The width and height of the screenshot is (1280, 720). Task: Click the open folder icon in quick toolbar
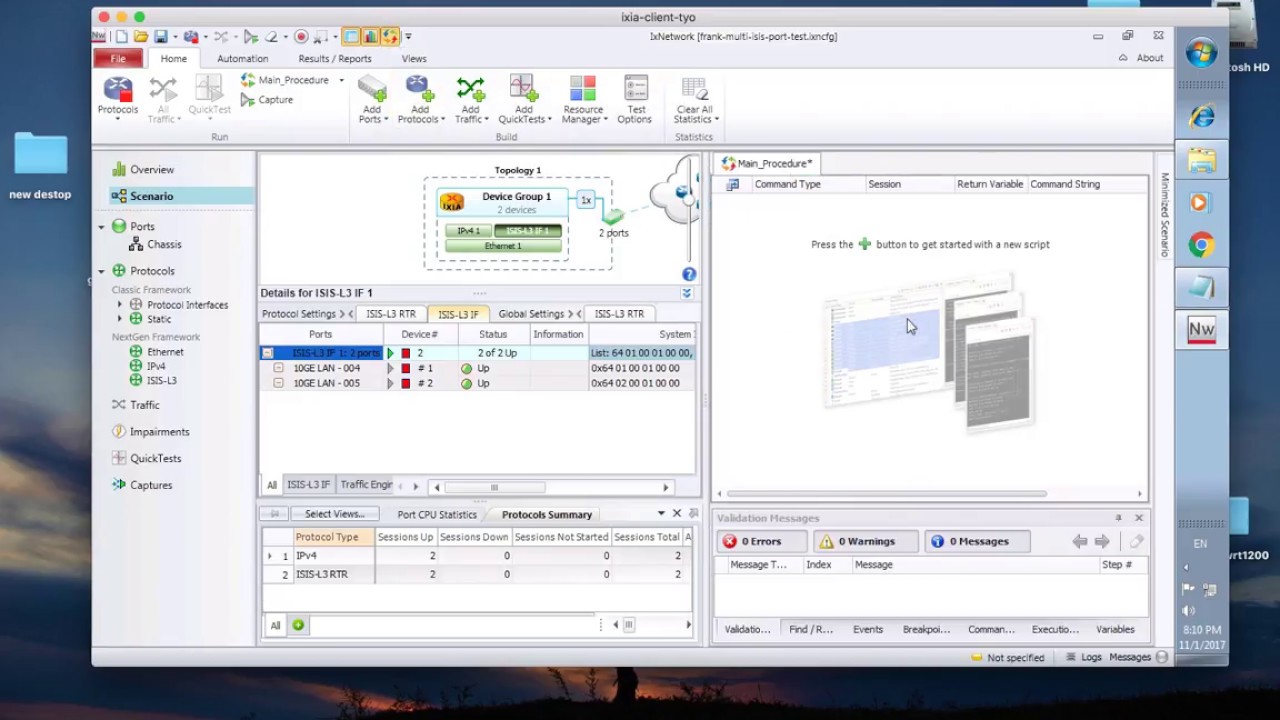pos(141,37)
